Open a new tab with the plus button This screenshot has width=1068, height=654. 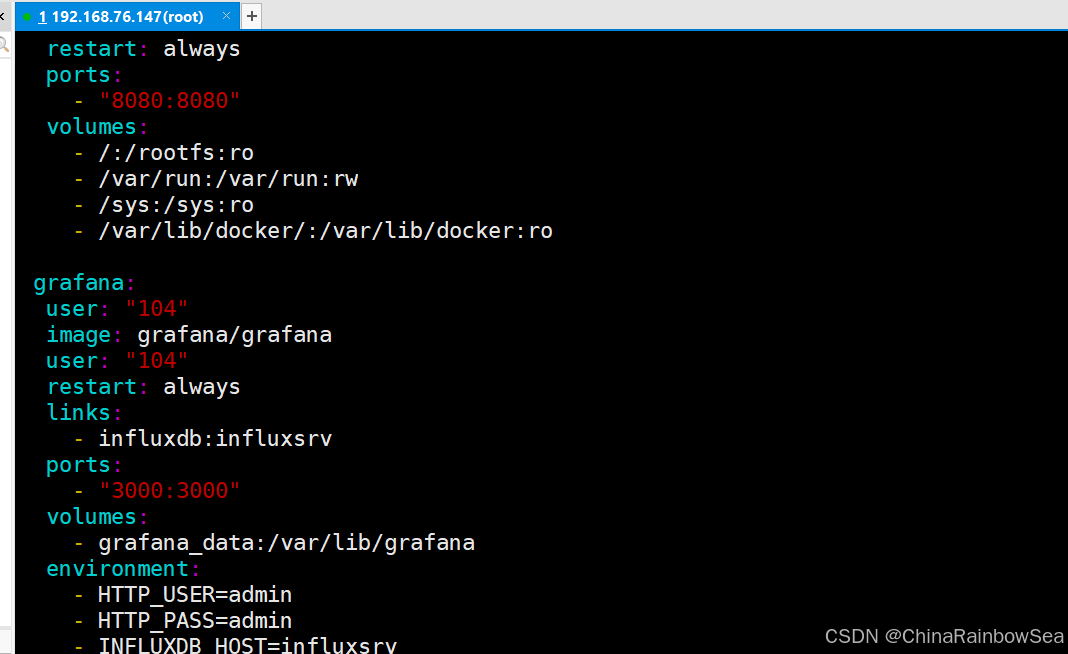(x=250, y=16)
